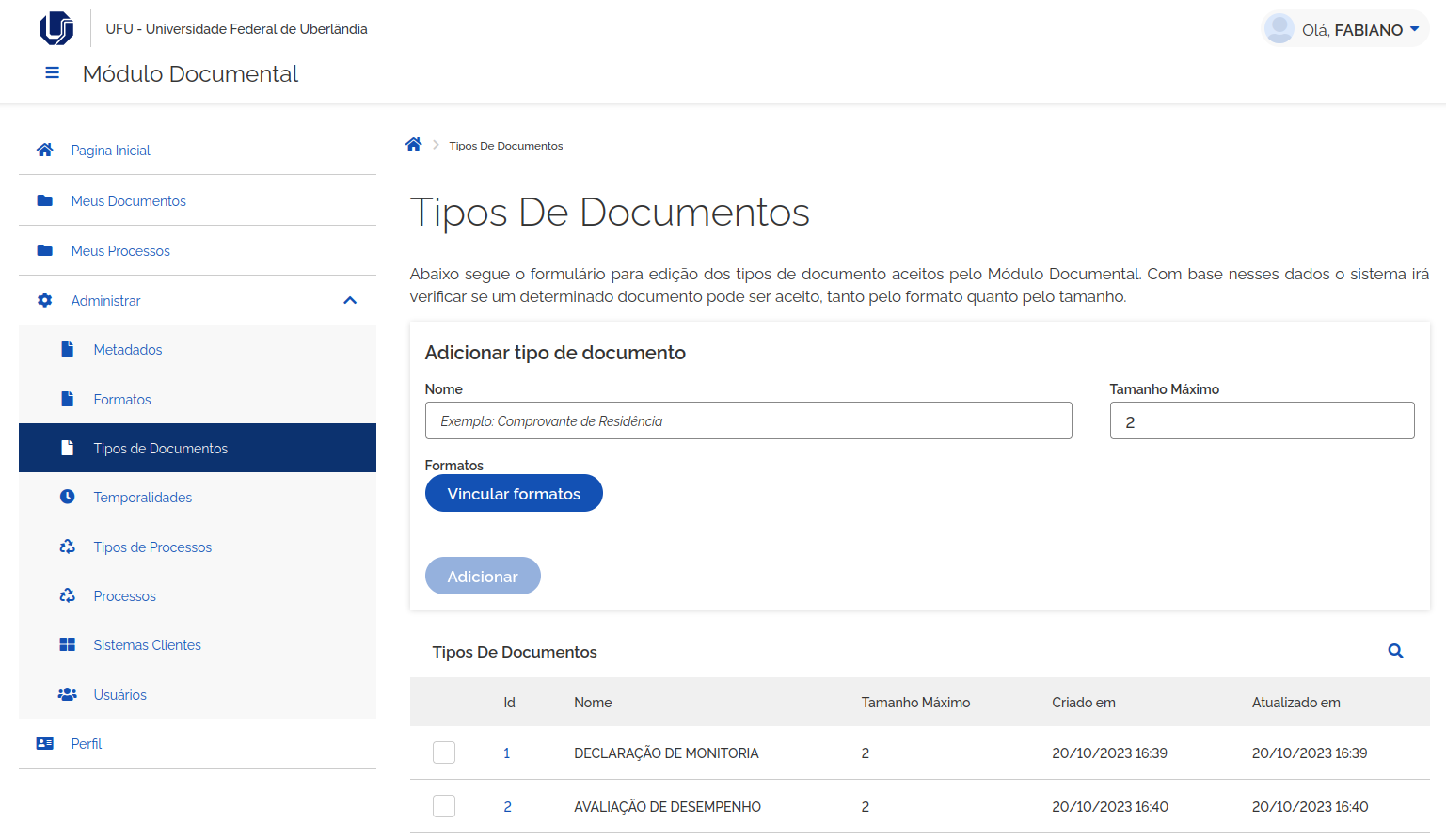Focus the Nome input field
The width and height of the screenshot is (1446, 840).
(x=748, y=420)
